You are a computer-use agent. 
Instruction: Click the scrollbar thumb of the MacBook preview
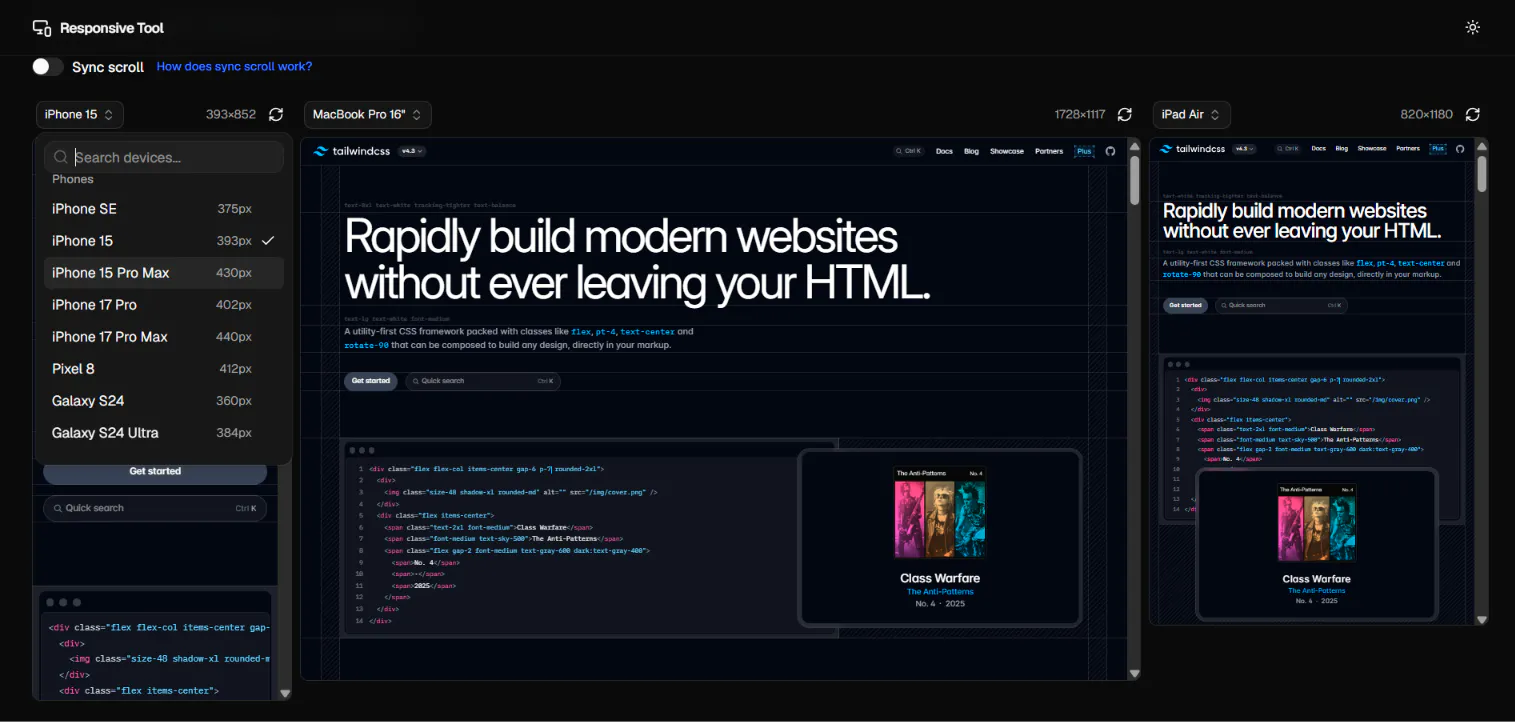[1134, 180]
